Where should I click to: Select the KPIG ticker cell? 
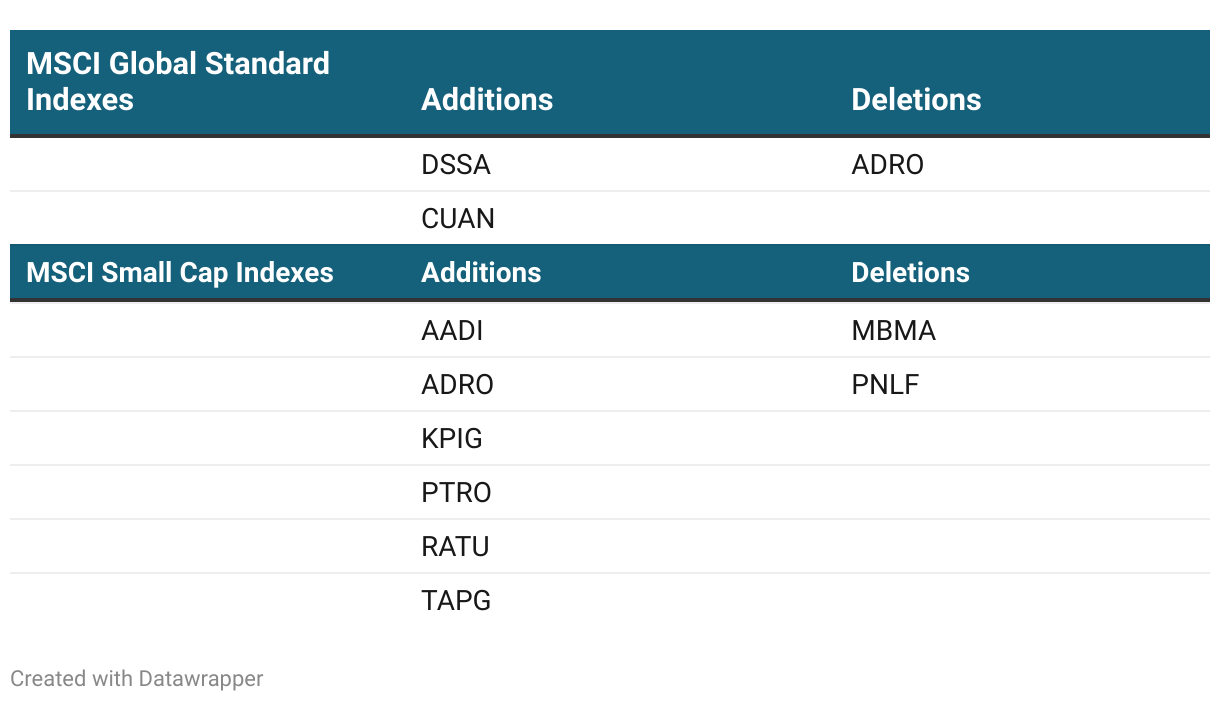[x=452, y=439]
